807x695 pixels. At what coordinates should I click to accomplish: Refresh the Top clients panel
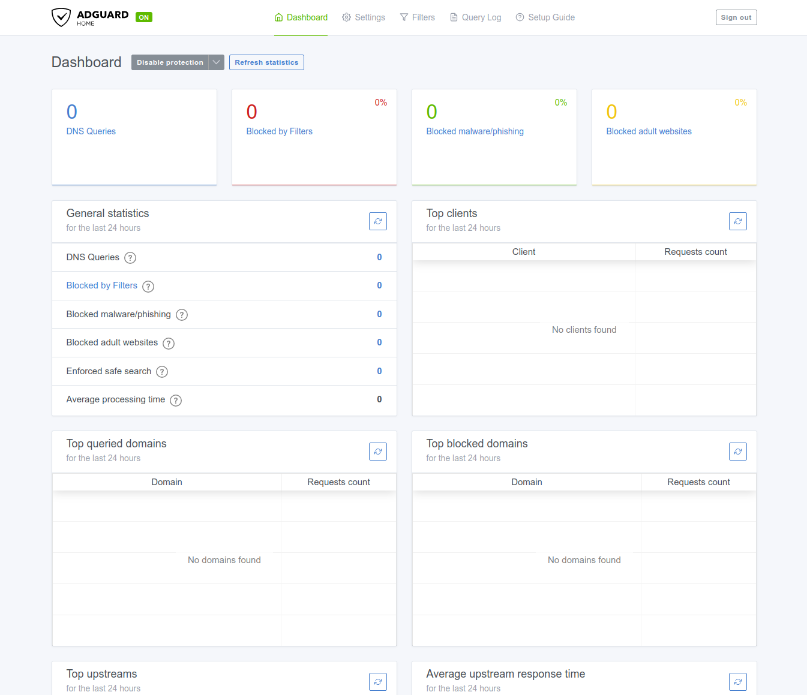(737, 221)
